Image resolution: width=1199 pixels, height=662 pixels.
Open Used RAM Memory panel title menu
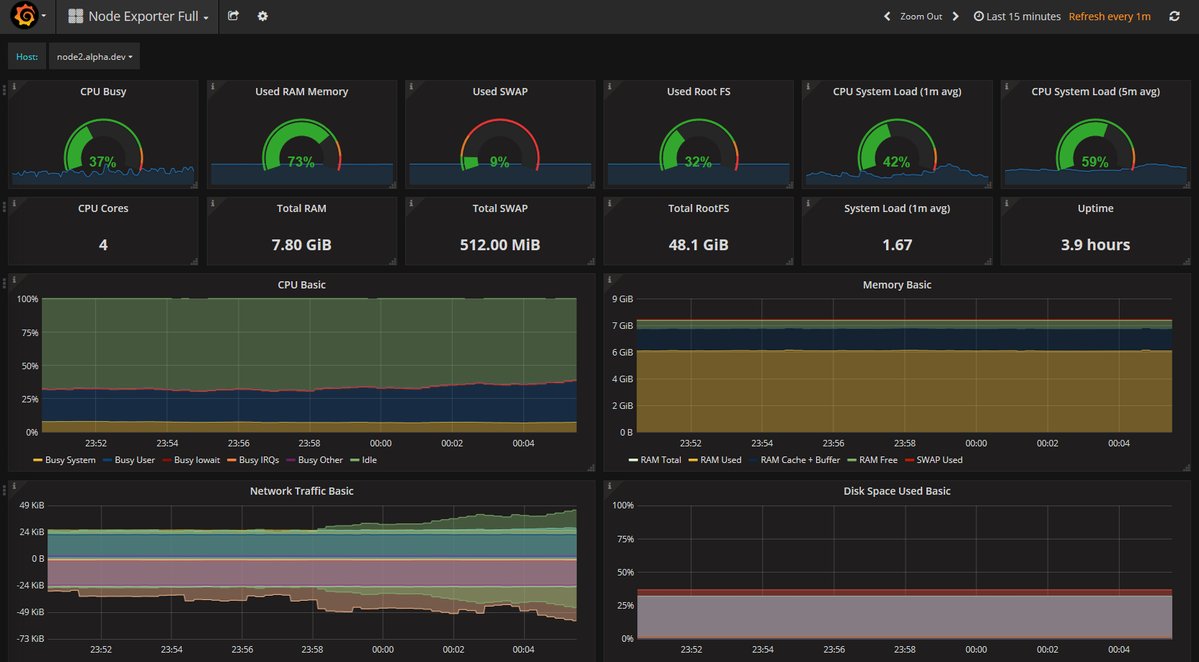tap(301, 92)
